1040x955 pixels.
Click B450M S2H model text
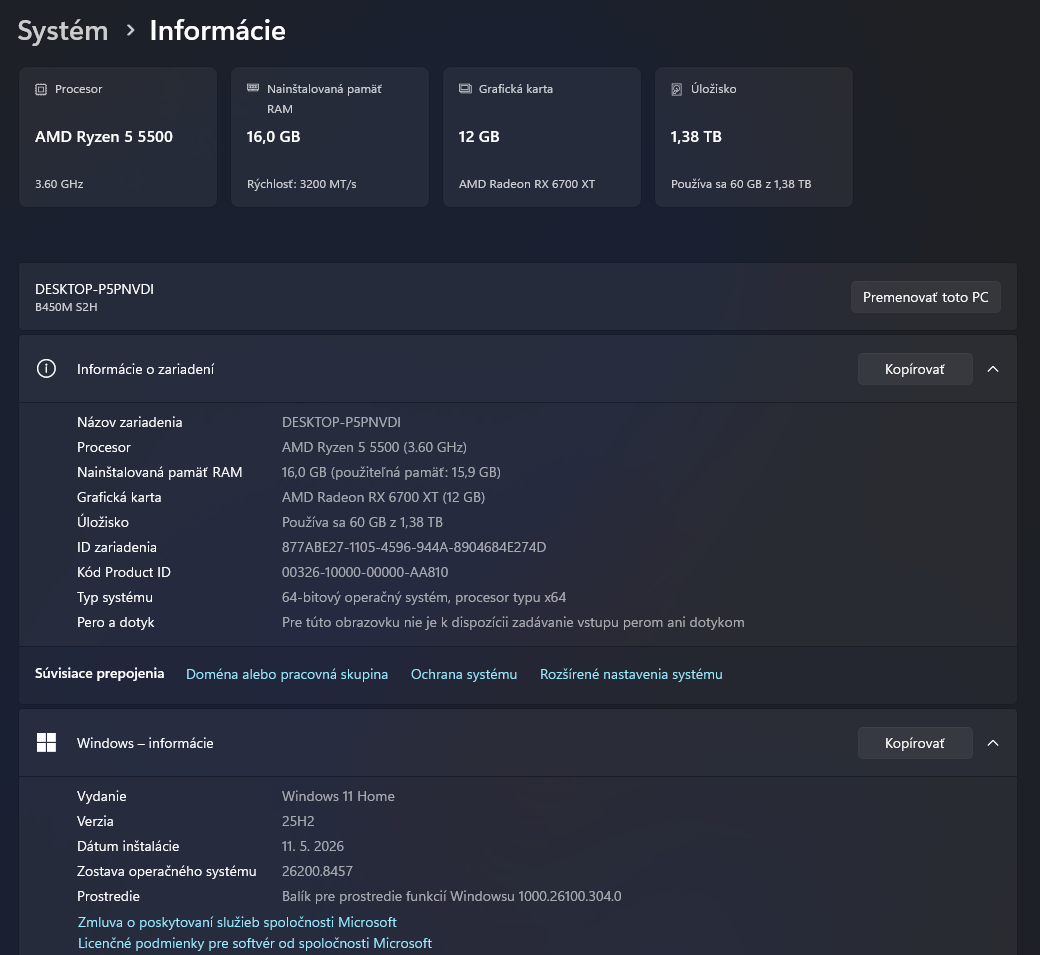tap(66, 307)
